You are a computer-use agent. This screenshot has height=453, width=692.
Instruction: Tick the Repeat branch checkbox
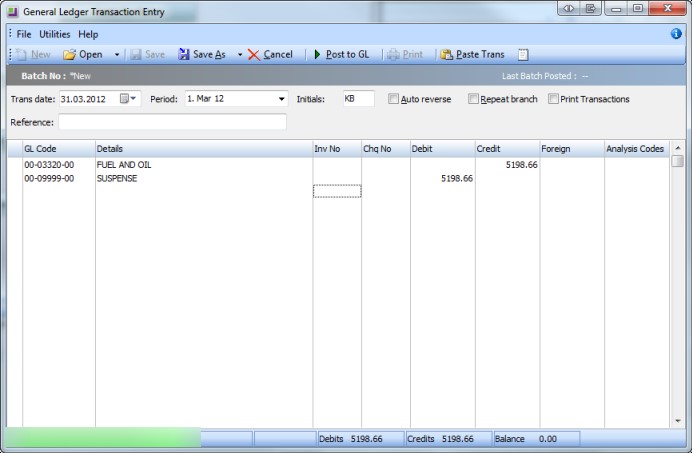[x=473, y=99]
